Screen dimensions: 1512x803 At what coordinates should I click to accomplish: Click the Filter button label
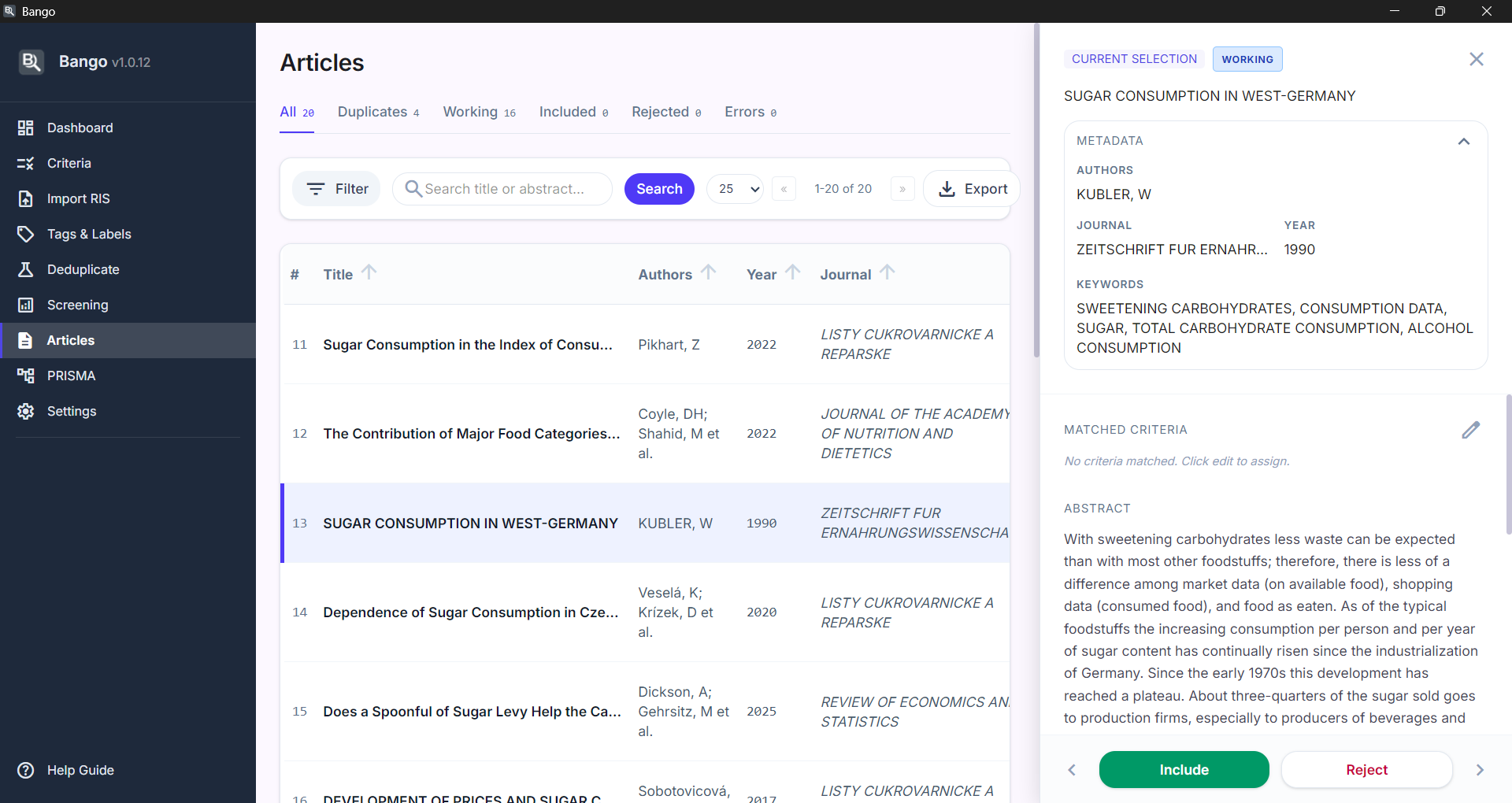point(352,189)
